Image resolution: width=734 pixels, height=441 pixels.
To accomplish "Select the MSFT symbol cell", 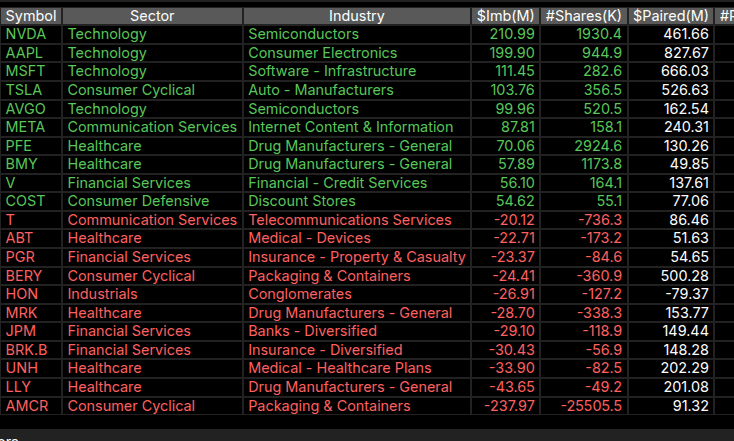I will point(31,71).
